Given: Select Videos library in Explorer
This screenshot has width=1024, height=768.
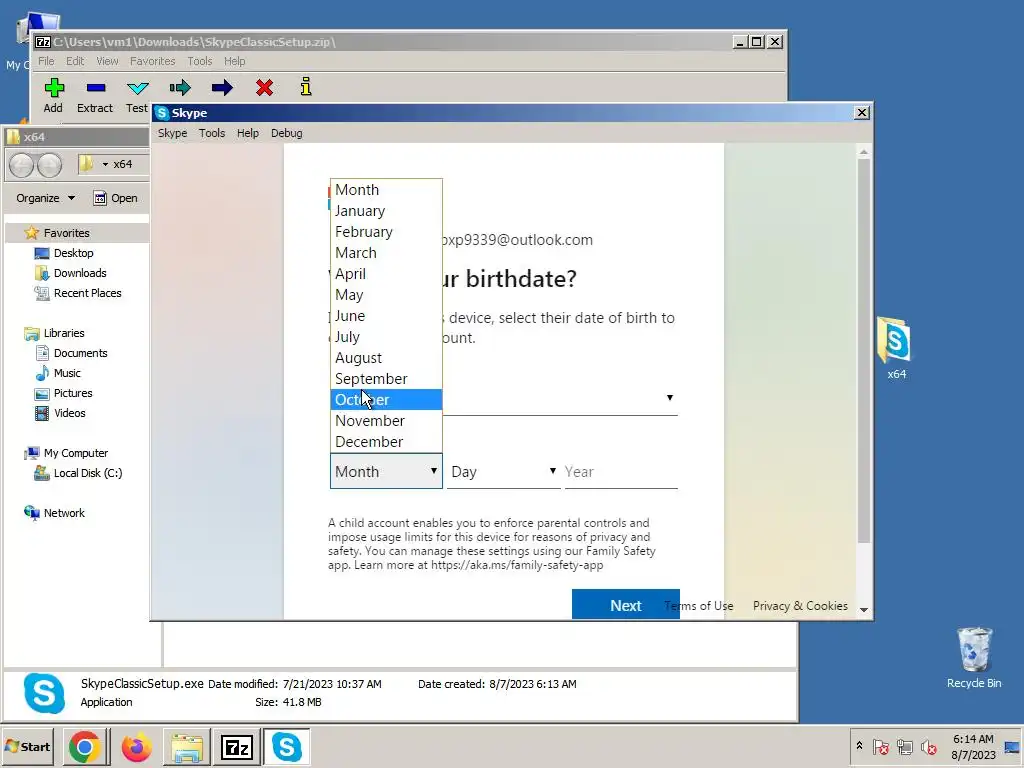Looking at the screenshot, I should click(x=69, y=413).
